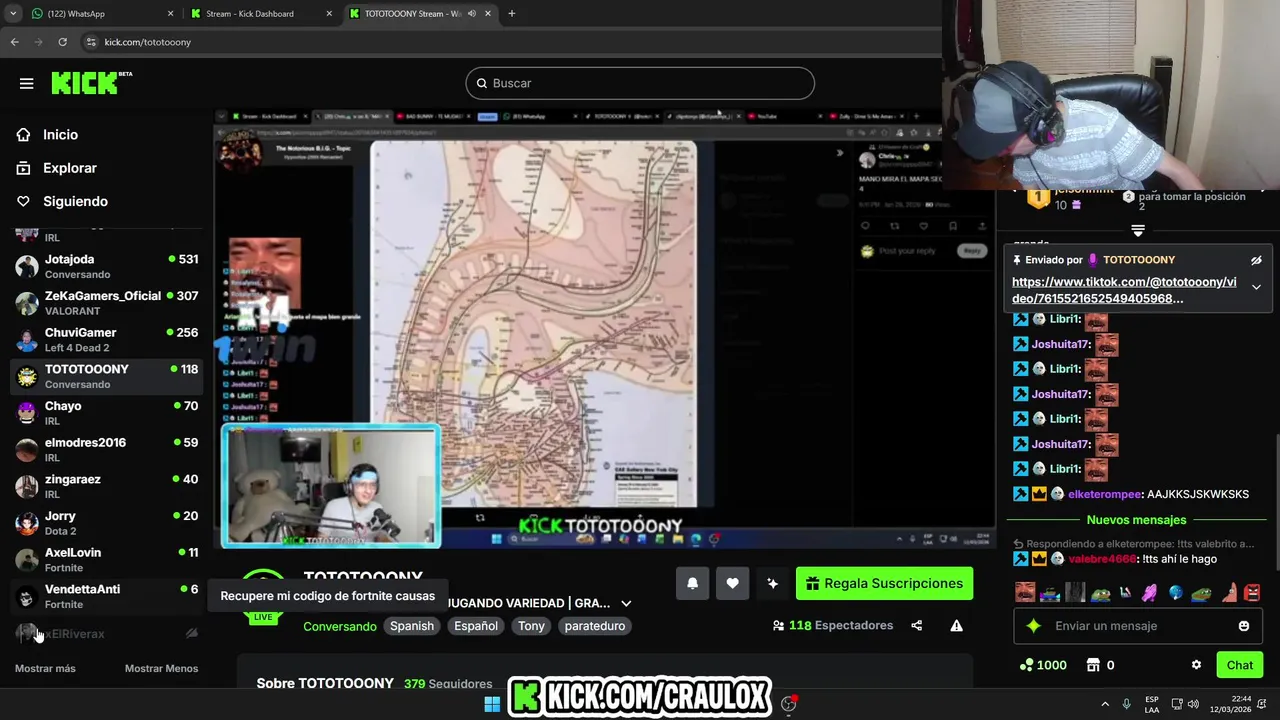Screen dimensions: 1280x720
Task: Click the Buscar search field
Action: (640, 83)
